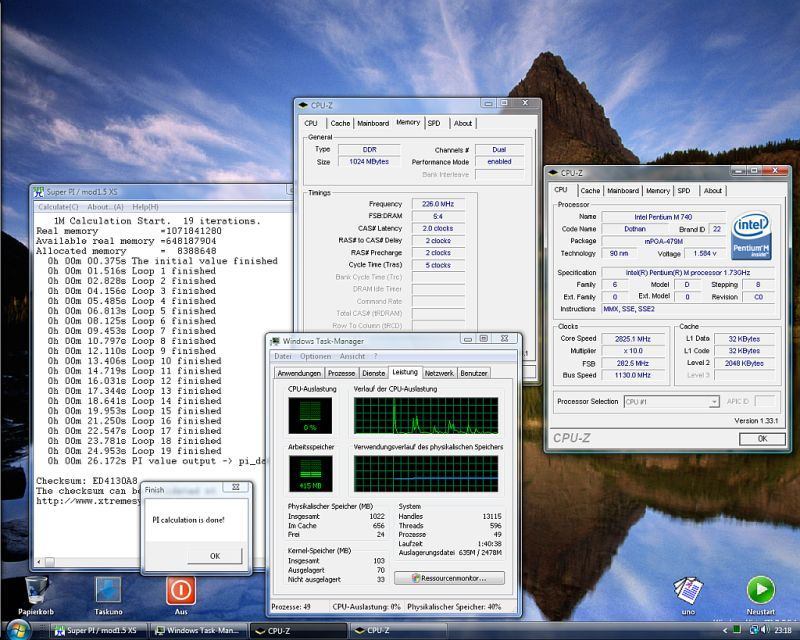Screen dimensions: 800x640
Task: Open Memory tab in CPU-Z processor window
Action: point(658,190)
